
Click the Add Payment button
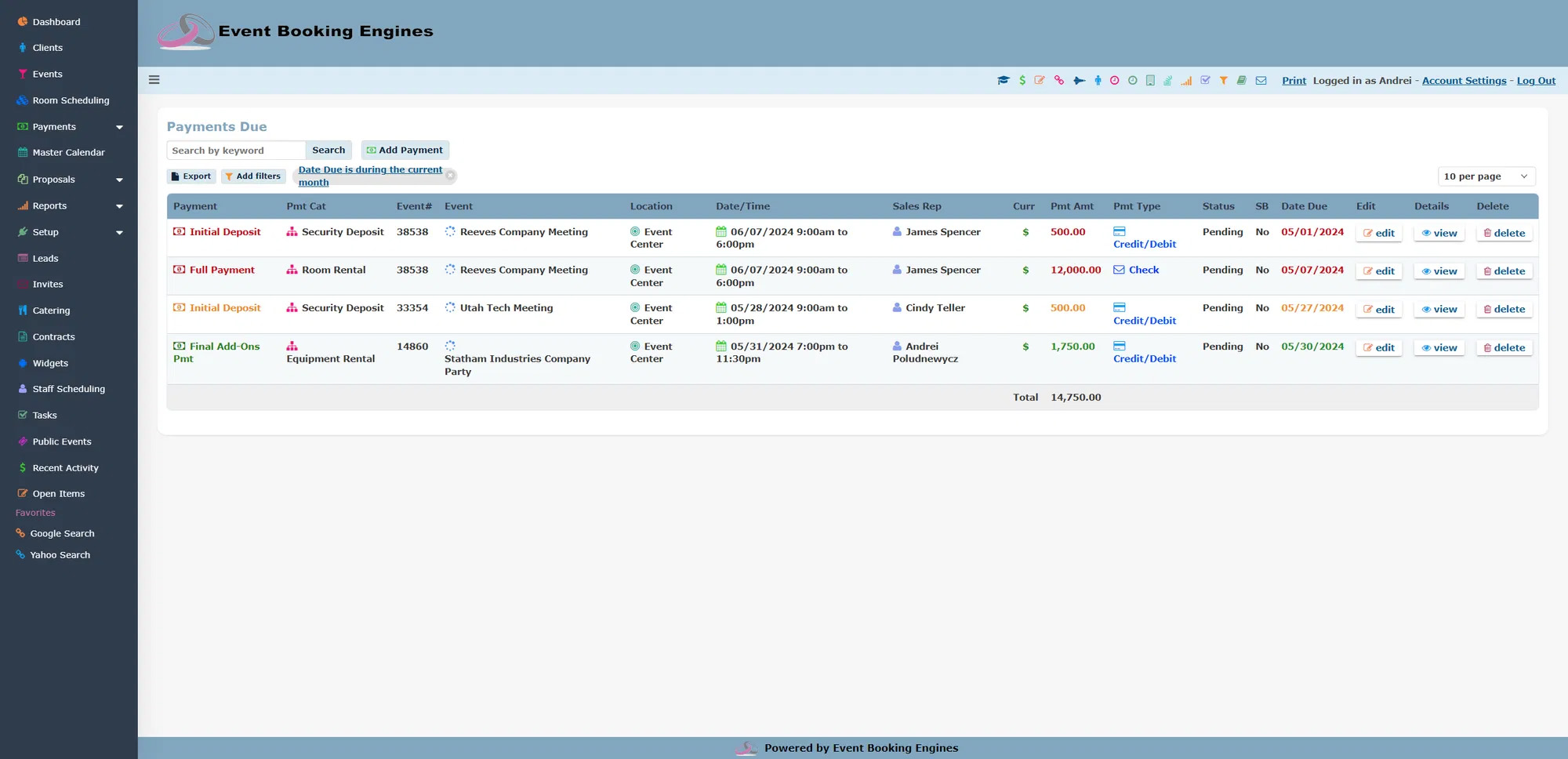pos(405,150)
